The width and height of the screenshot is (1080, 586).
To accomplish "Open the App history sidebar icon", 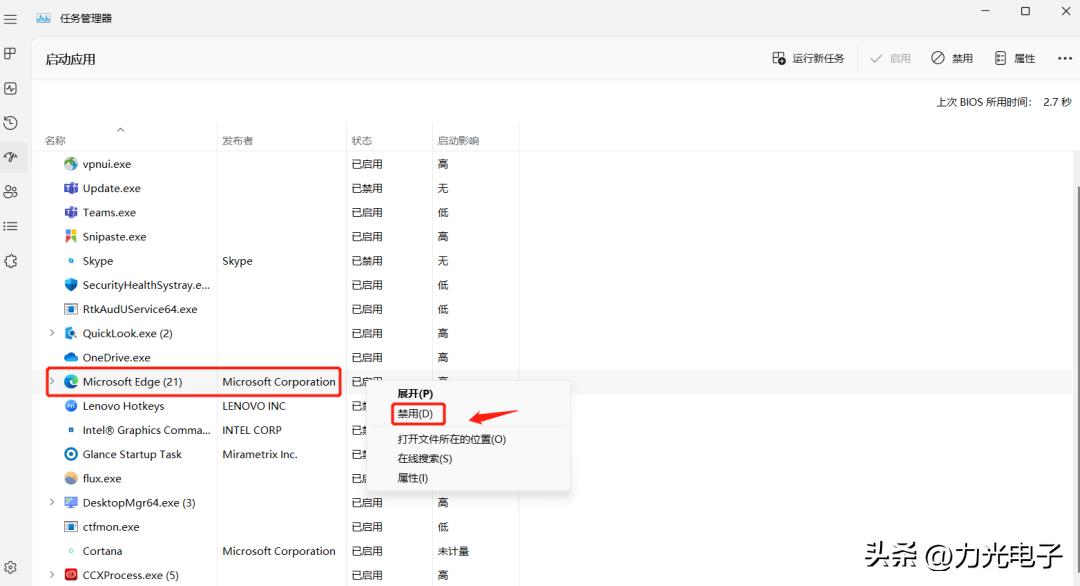I will coord(11,123).
